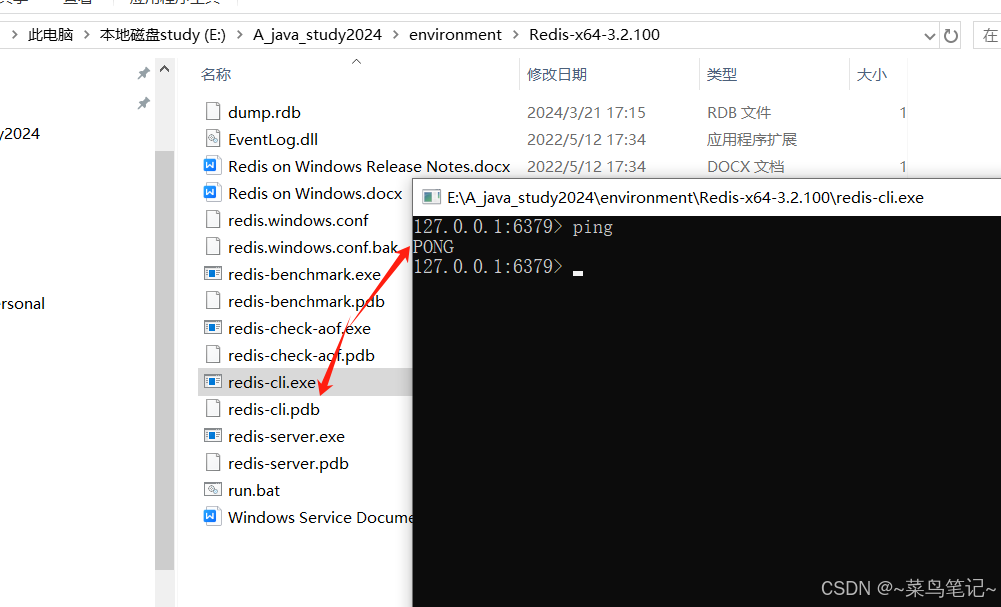Viewport: 1001px width, 607px height.
Task: Expand chevron before 此电脑 in breadcrumb
Action: coord(14,34)
